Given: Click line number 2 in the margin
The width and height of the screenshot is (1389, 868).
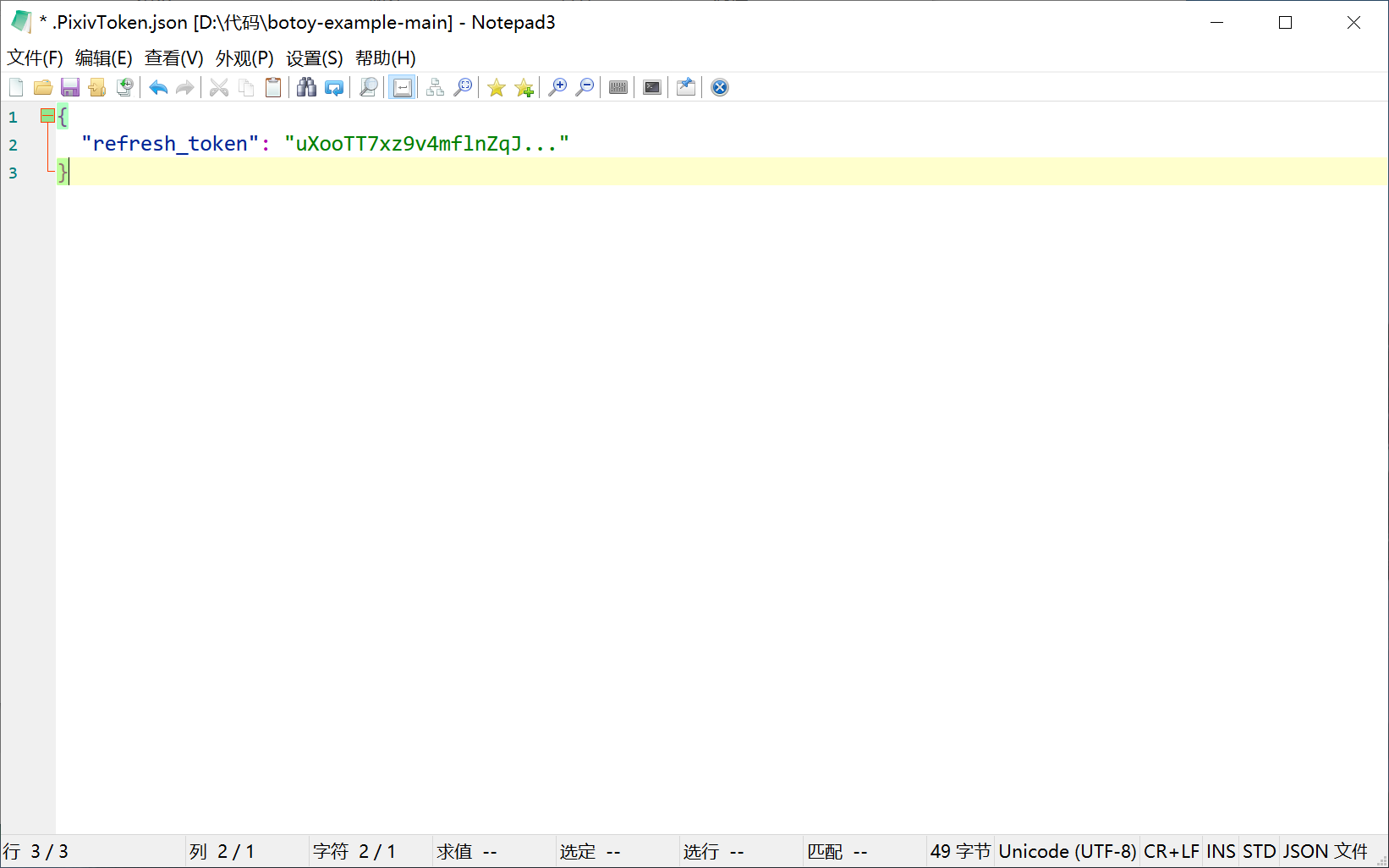Looking at the screenshot, I should pyautogui.click(x=13, y=145).
